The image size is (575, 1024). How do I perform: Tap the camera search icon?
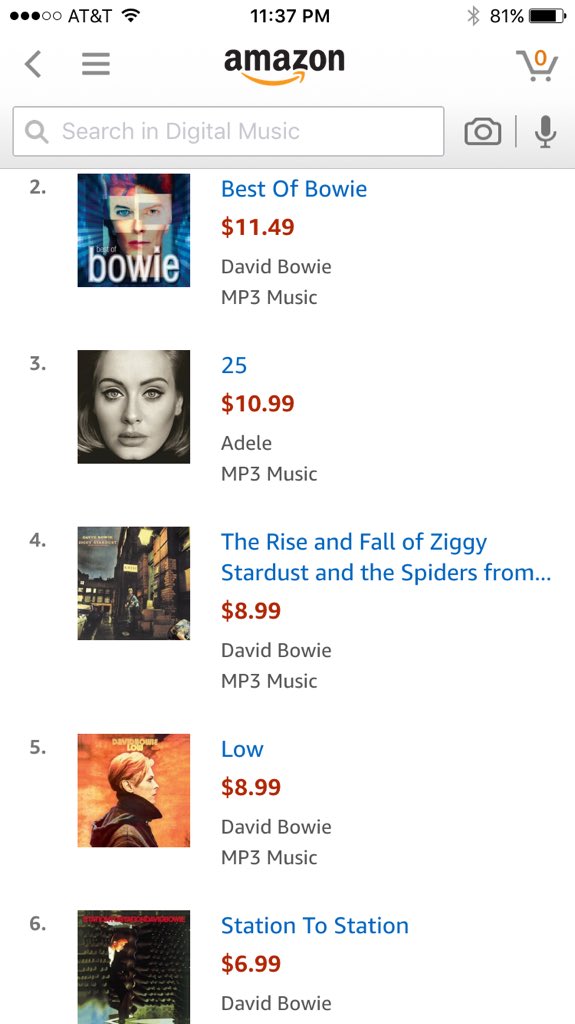(x=483, y=131)
